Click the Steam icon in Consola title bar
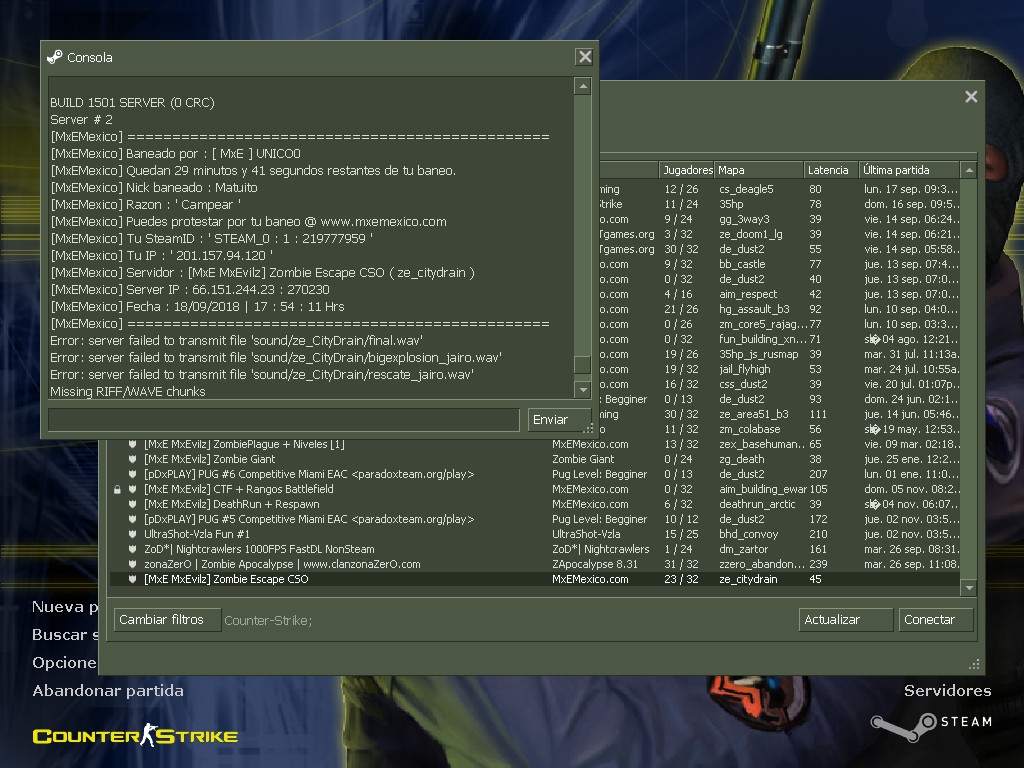This screenshot has width=1024, height=768. point(55,57)
